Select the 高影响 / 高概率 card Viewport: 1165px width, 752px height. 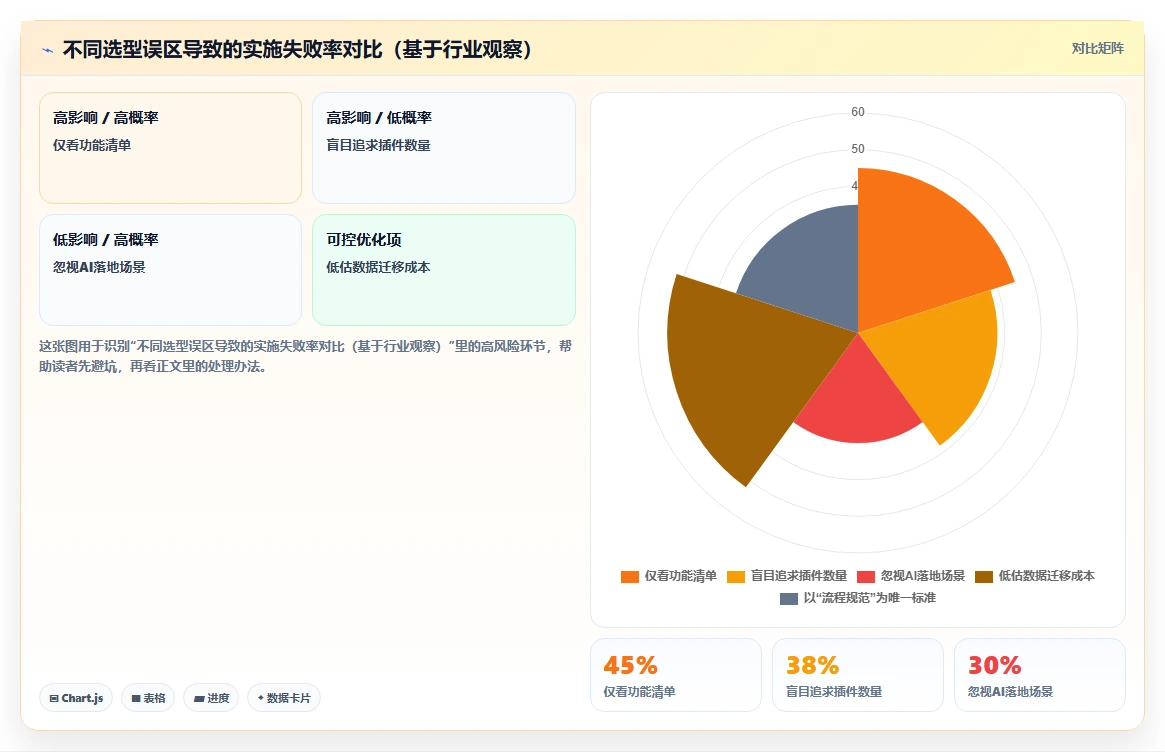click(170, 148)
